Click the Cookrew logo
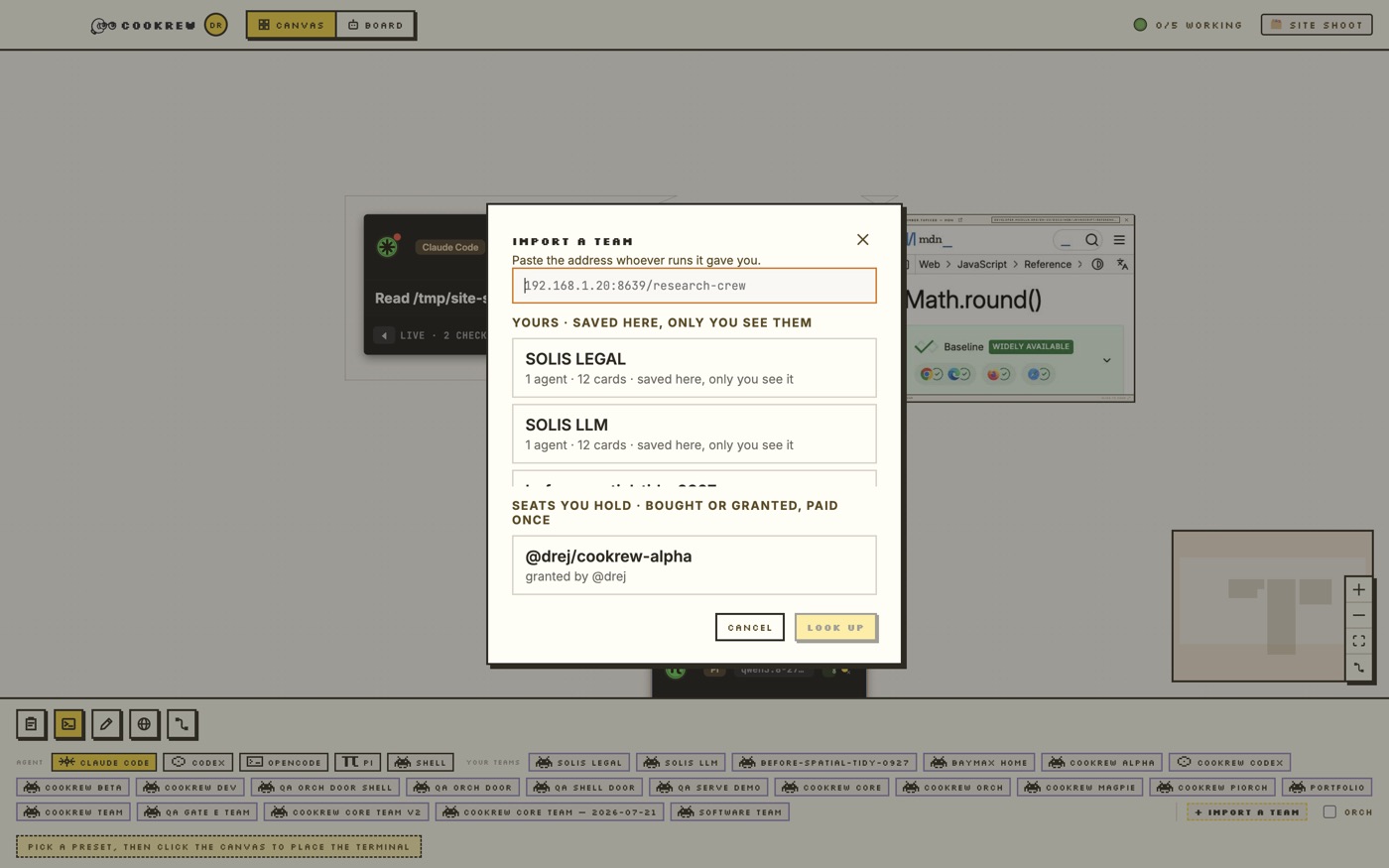 pos(144,26)
